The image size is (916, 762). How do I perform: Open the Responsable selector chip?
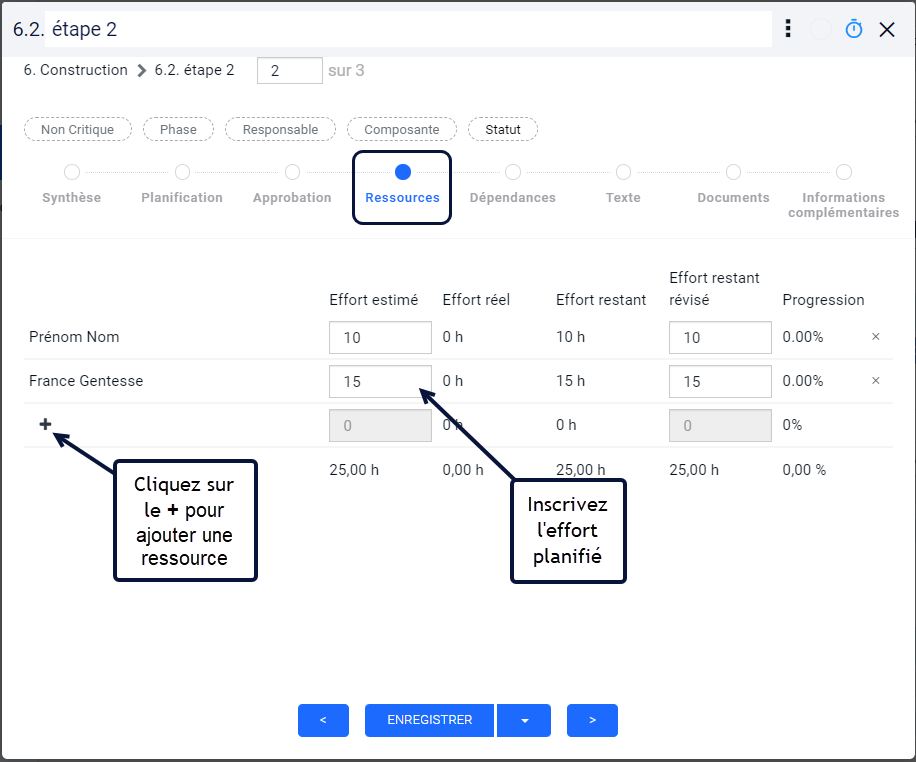pyautogui.click(x=280, y=129)
